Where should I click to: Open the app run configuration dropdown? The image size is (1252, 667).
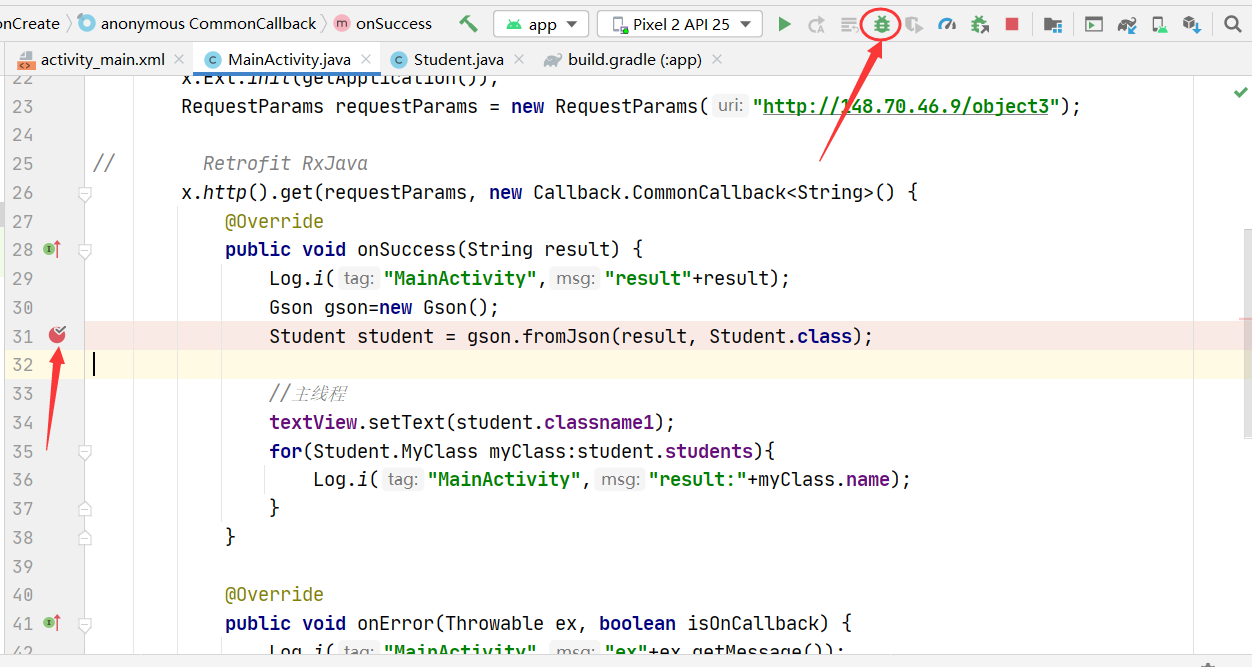click(x=541, y=24)
